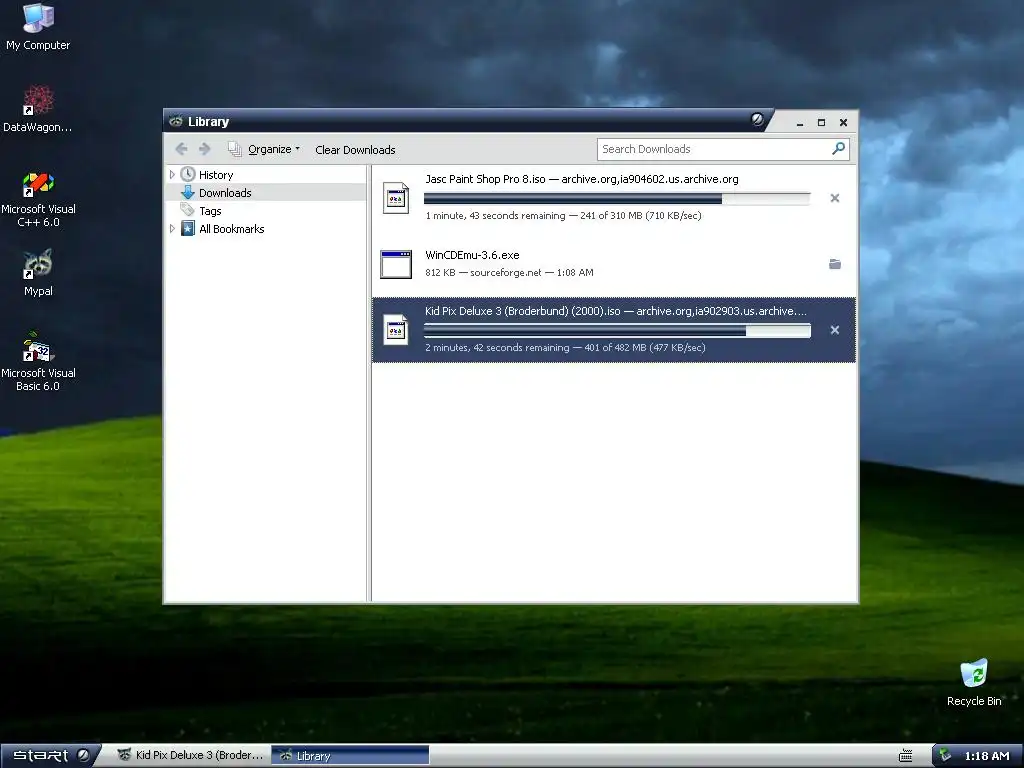
Task: Click the network tray icon by clock
Action: [x=944, y=756]
